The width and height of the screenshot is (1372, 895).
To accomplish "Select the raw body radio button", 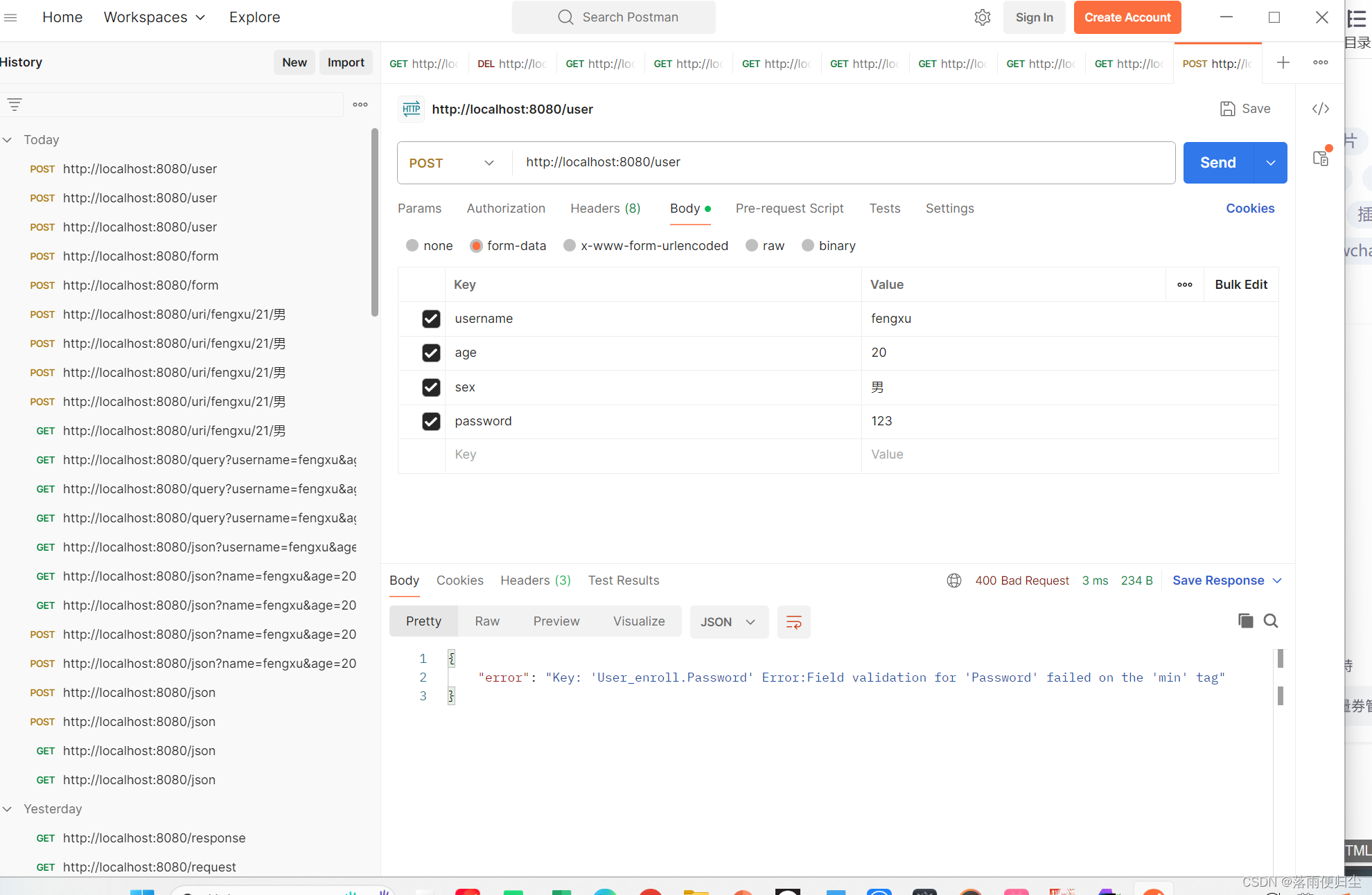I will pyautogui.click(x=752, y=245).
